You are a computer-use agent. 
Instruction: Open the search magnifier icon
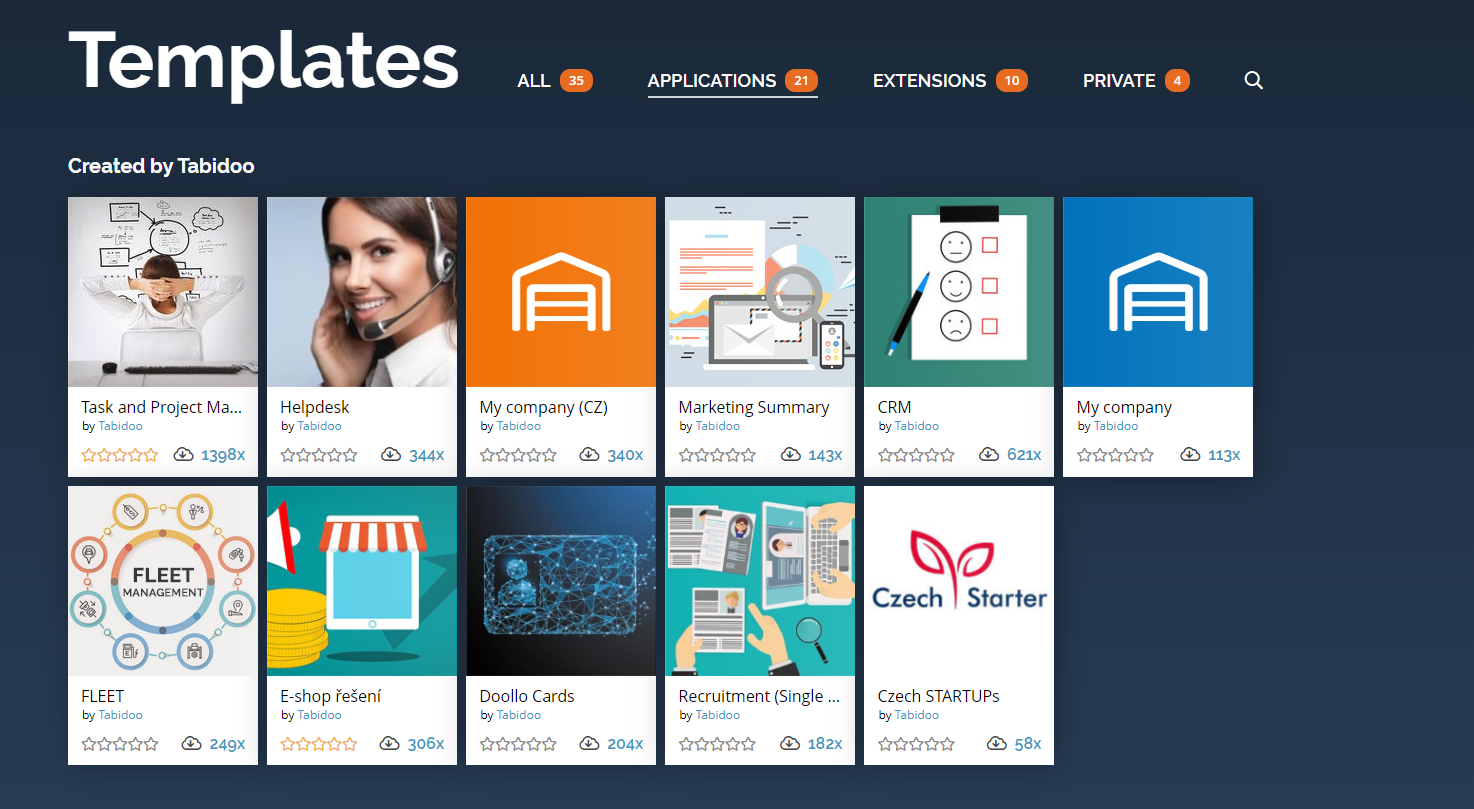[x=1253, y=81]
